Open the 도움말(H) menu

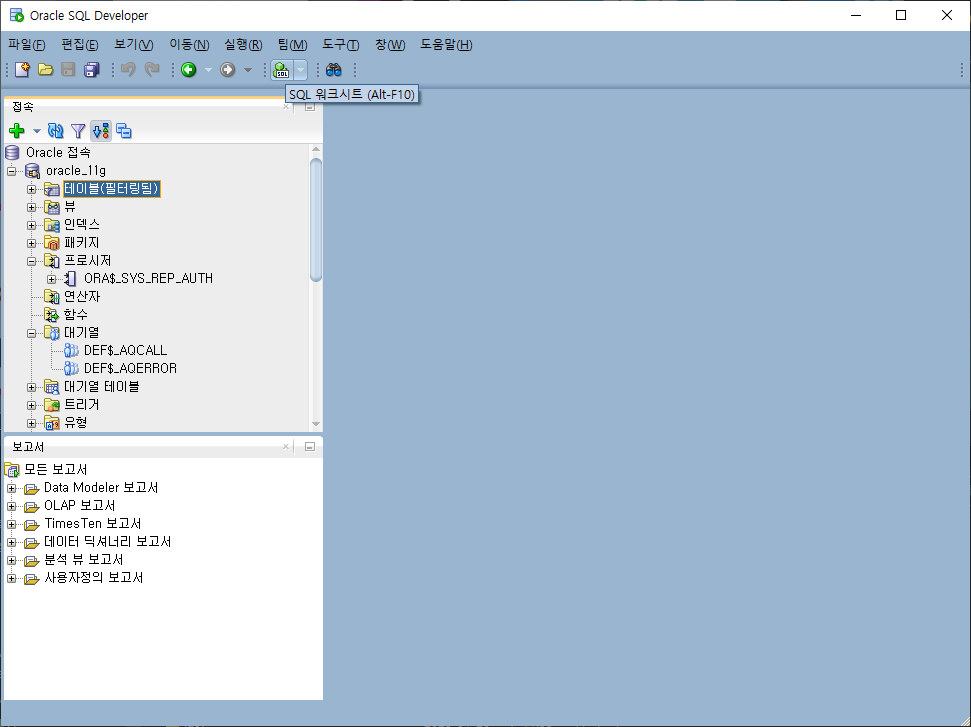pyautogui.click(x=446, y=45)
